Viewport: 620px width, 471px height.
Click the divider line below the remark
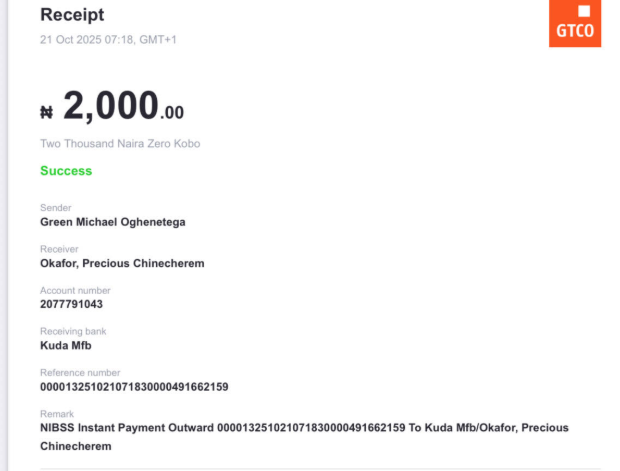click(x=320, y=468)
